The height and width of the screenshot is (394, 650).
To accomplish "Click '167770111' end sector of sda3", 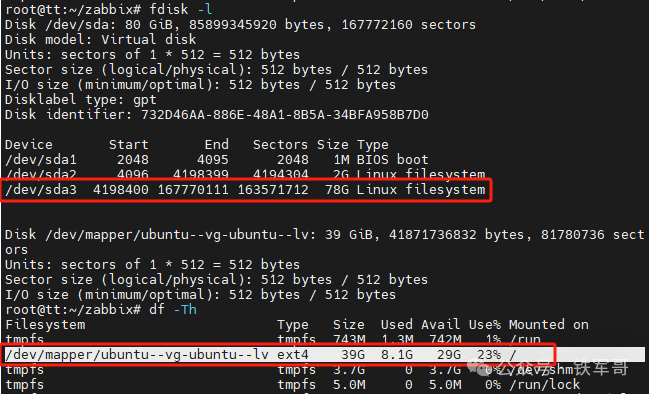I will pyautogui.click(x=193, y=190).
